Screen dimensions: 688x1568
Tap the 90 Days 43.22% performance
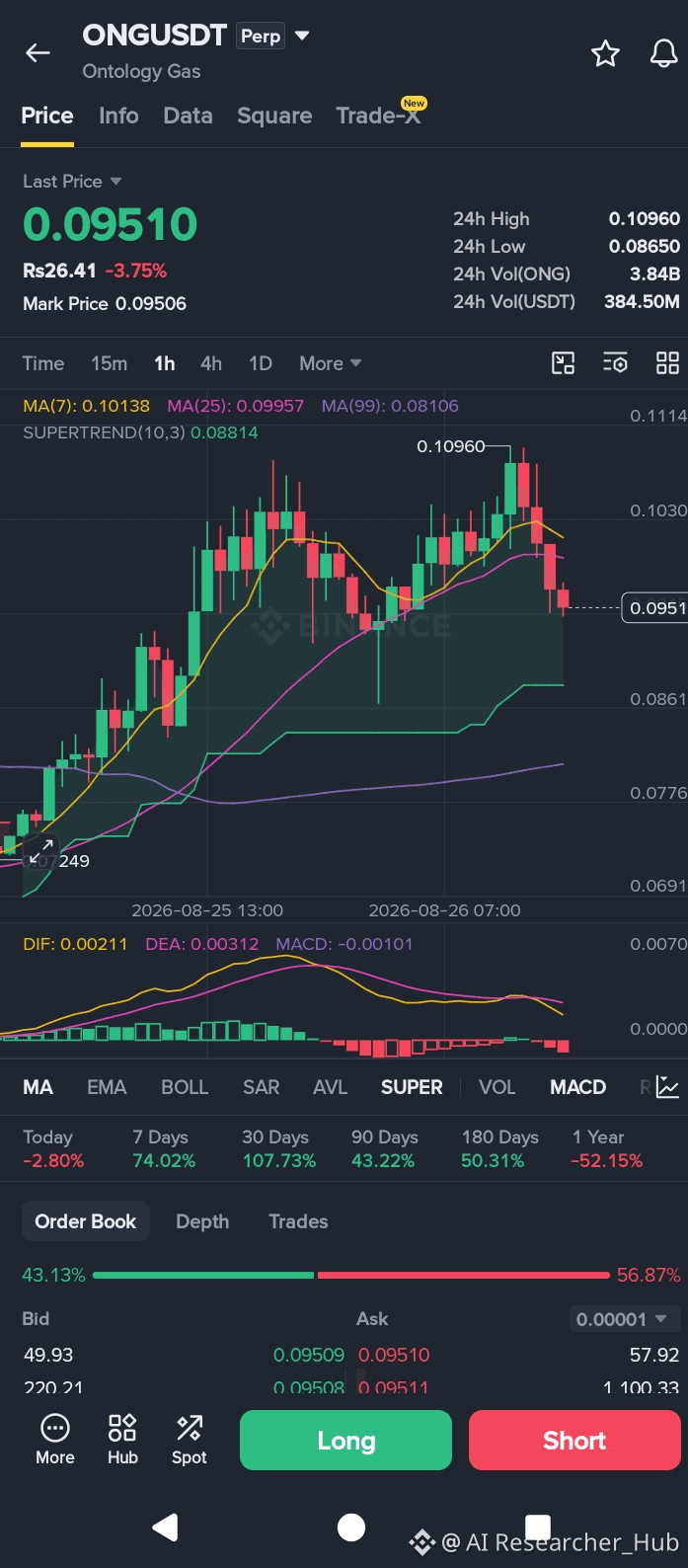click(385, 1149)
